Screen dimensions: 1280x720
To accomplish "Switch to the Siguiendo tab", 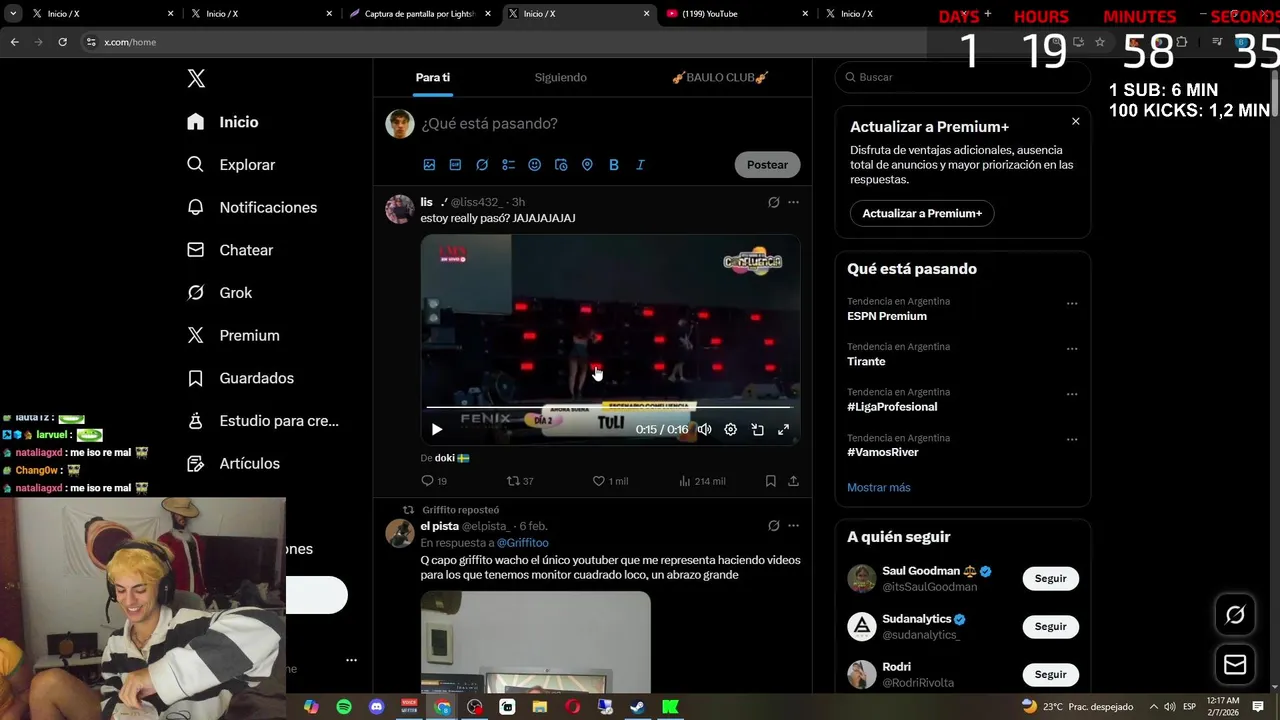I will [x=560, y=77].
